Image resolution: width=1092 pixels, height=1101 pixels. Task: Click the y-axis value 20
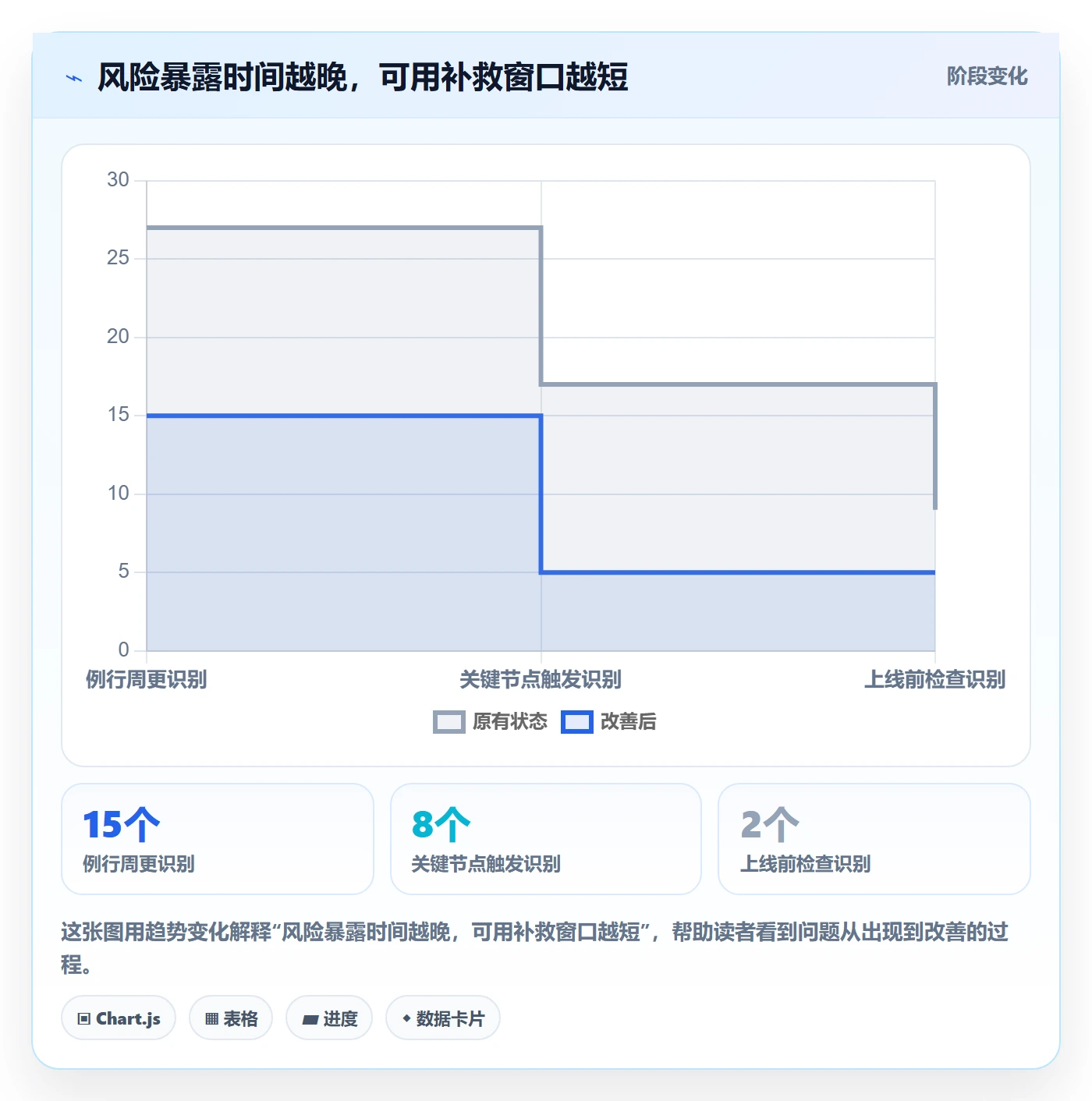click(x=118, y=337)
